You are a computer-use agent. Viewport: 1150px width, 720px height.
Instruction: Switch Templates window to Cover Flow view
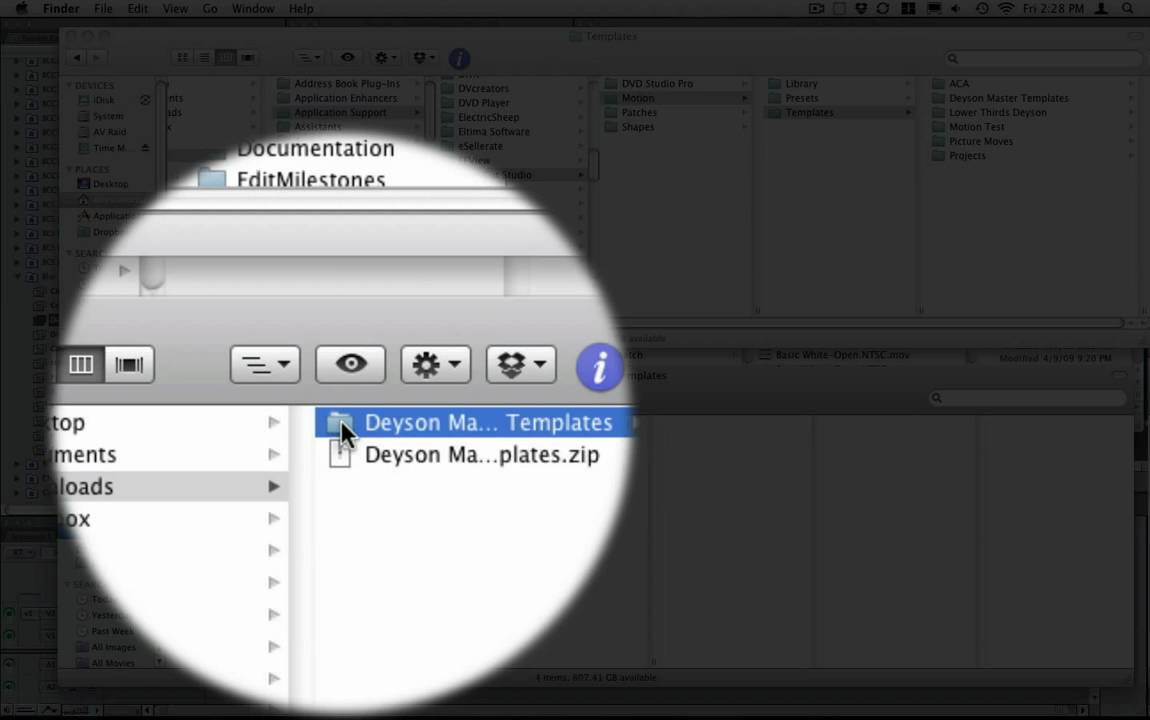coord(247,58)
